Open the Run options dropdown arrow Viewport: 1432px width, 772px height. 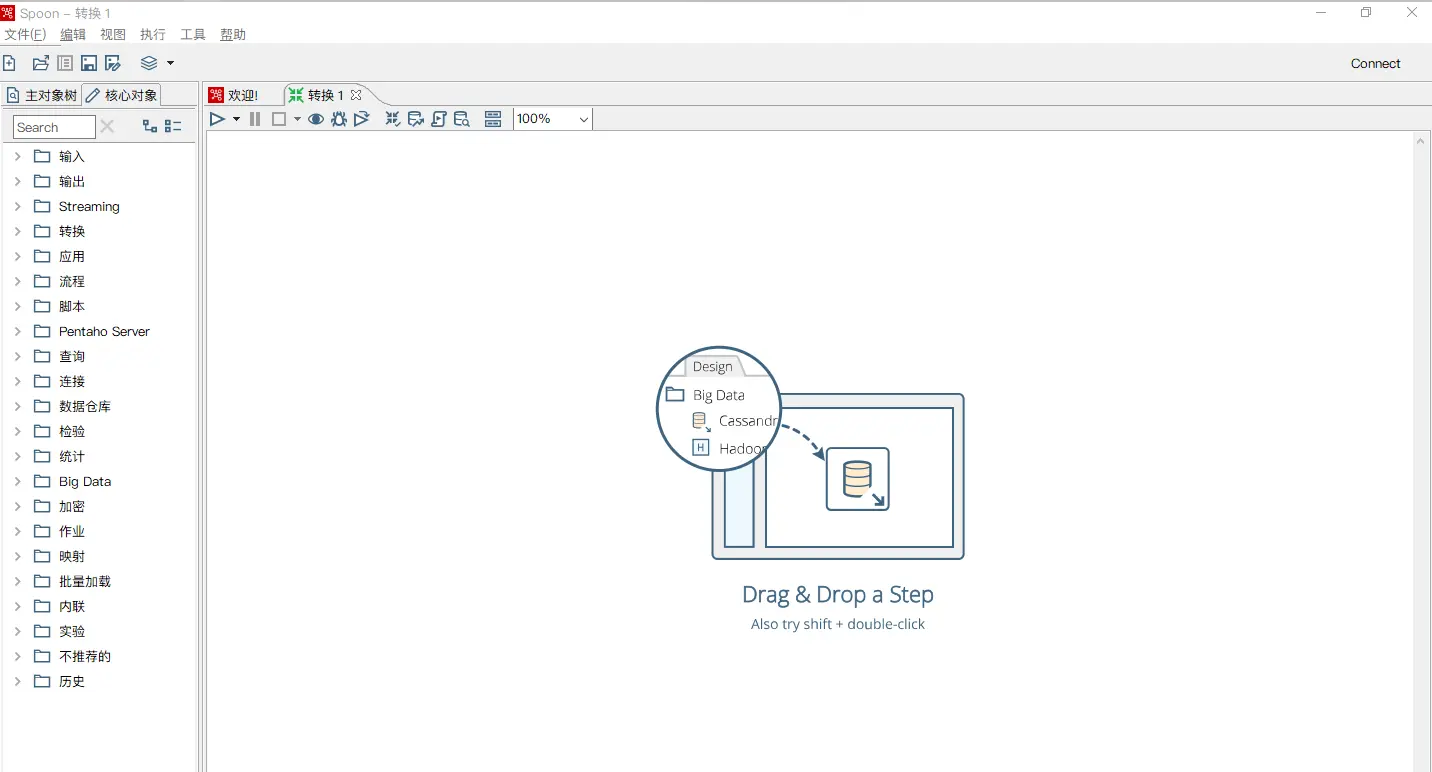(x=236, y=119)
